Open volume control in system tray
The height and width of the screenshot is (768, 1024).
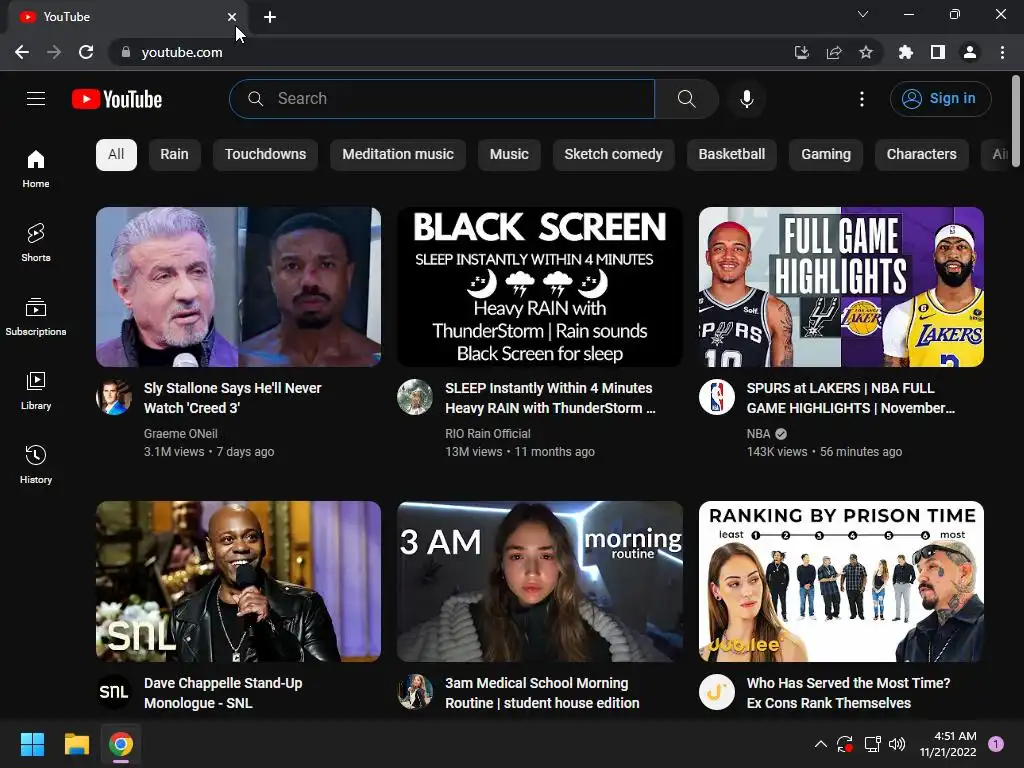897,744
